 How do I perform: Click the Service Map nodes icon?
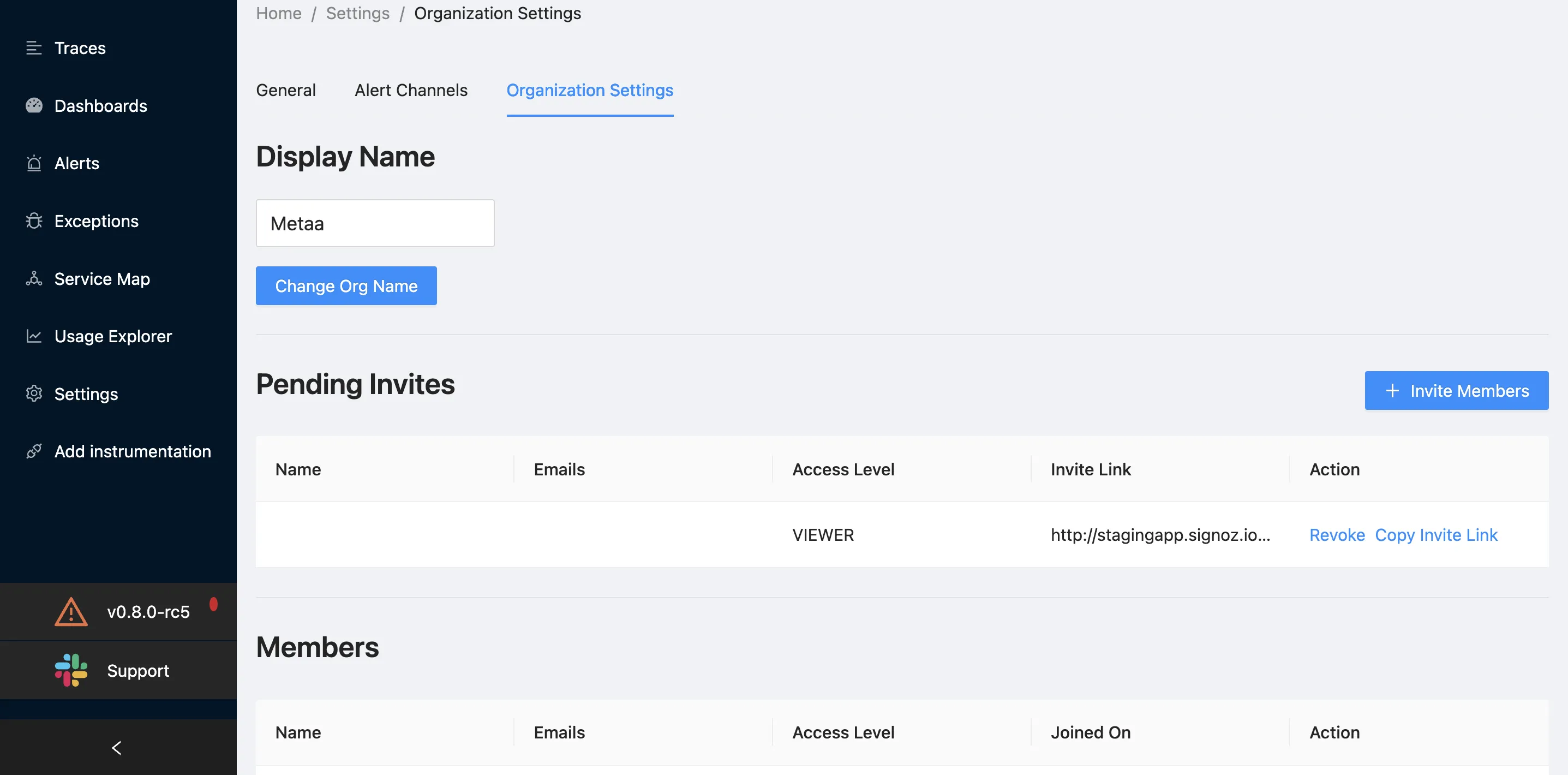pyautogui.click(x=34, y=278)
